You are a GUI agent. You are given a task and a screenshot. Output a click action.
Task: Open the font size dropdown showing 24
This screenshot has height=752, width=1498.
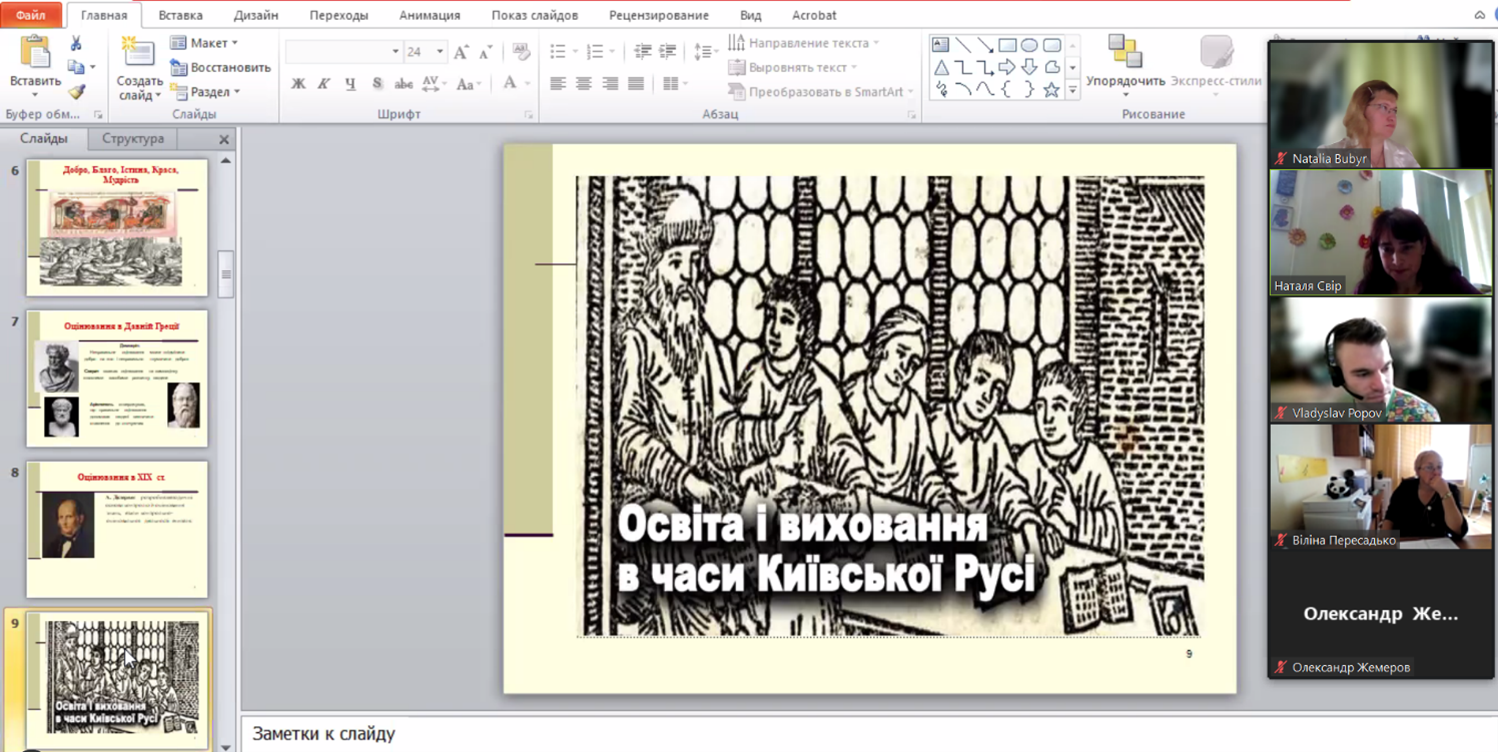click(439, 52)
